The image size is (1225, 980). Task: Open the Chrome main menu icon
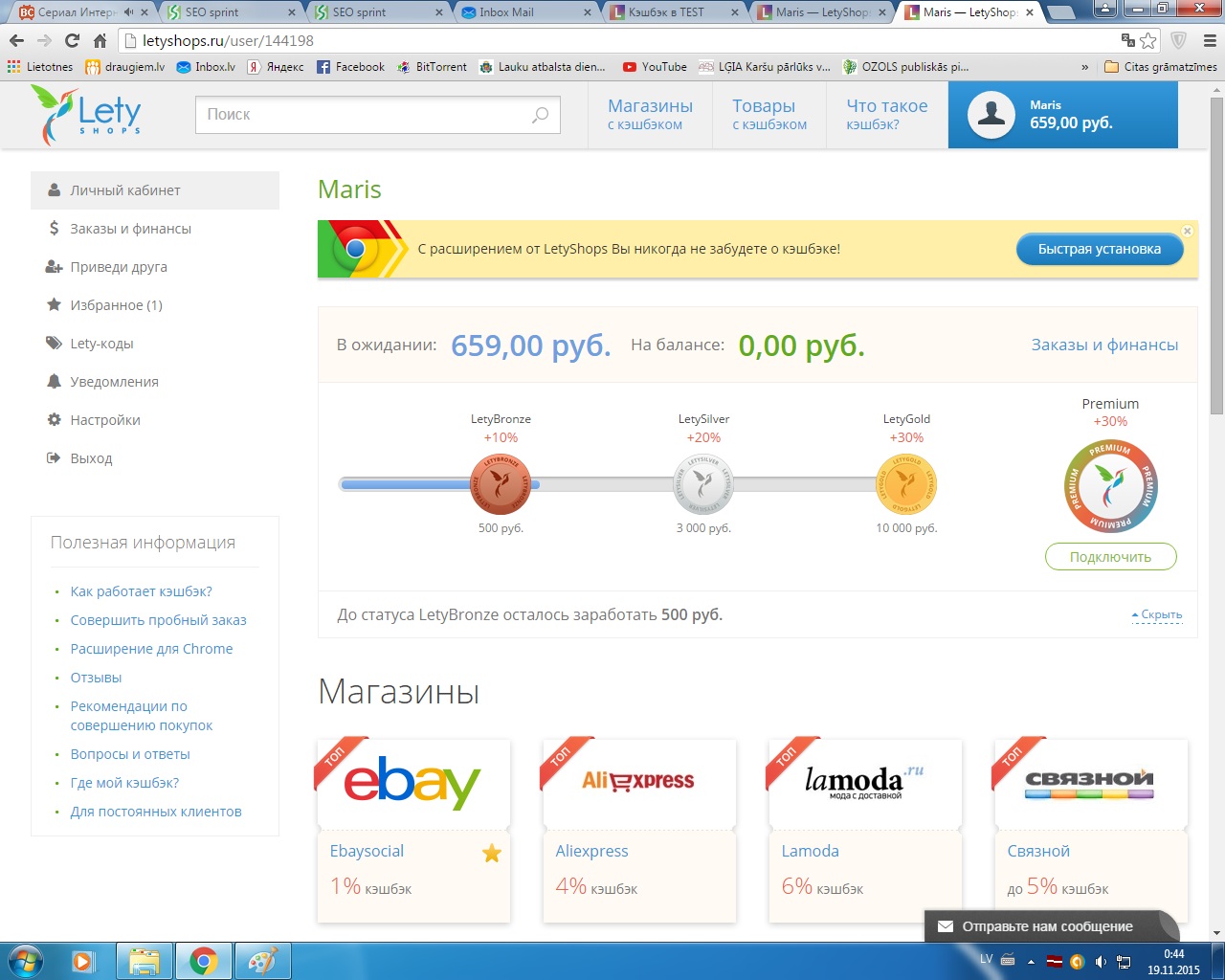[x=1209, y=41]
